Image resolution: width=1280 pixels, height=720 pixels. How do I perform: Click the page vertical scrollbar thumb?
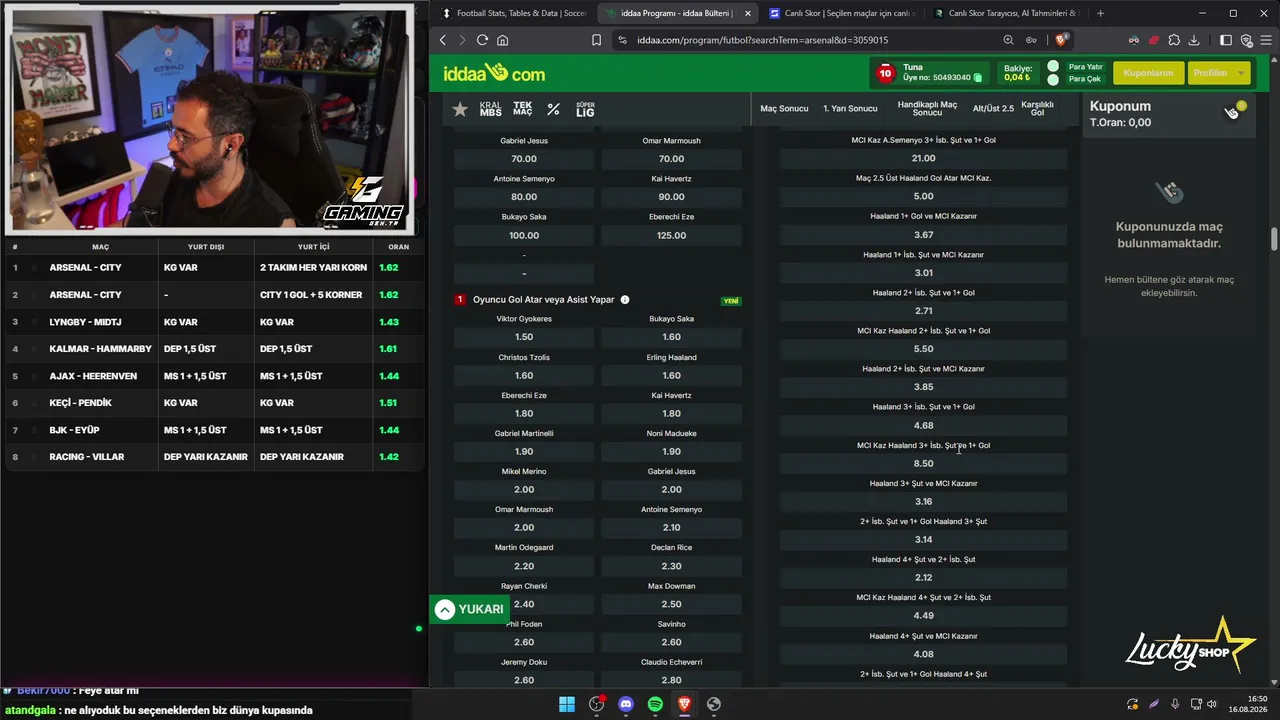point(1274,240)
